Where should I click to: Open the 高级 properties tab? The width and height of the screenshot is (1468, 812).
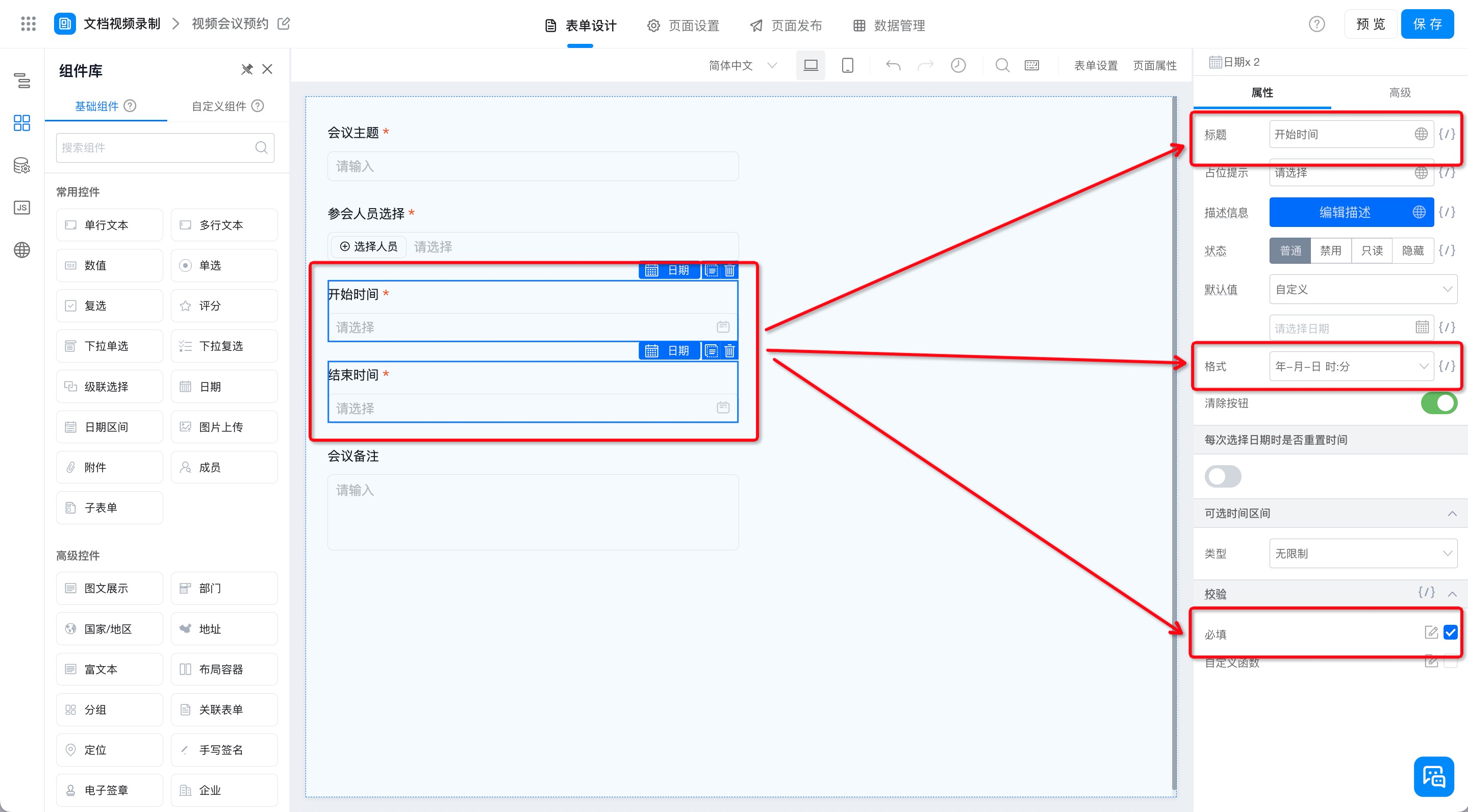click(x=1400, y=92)
